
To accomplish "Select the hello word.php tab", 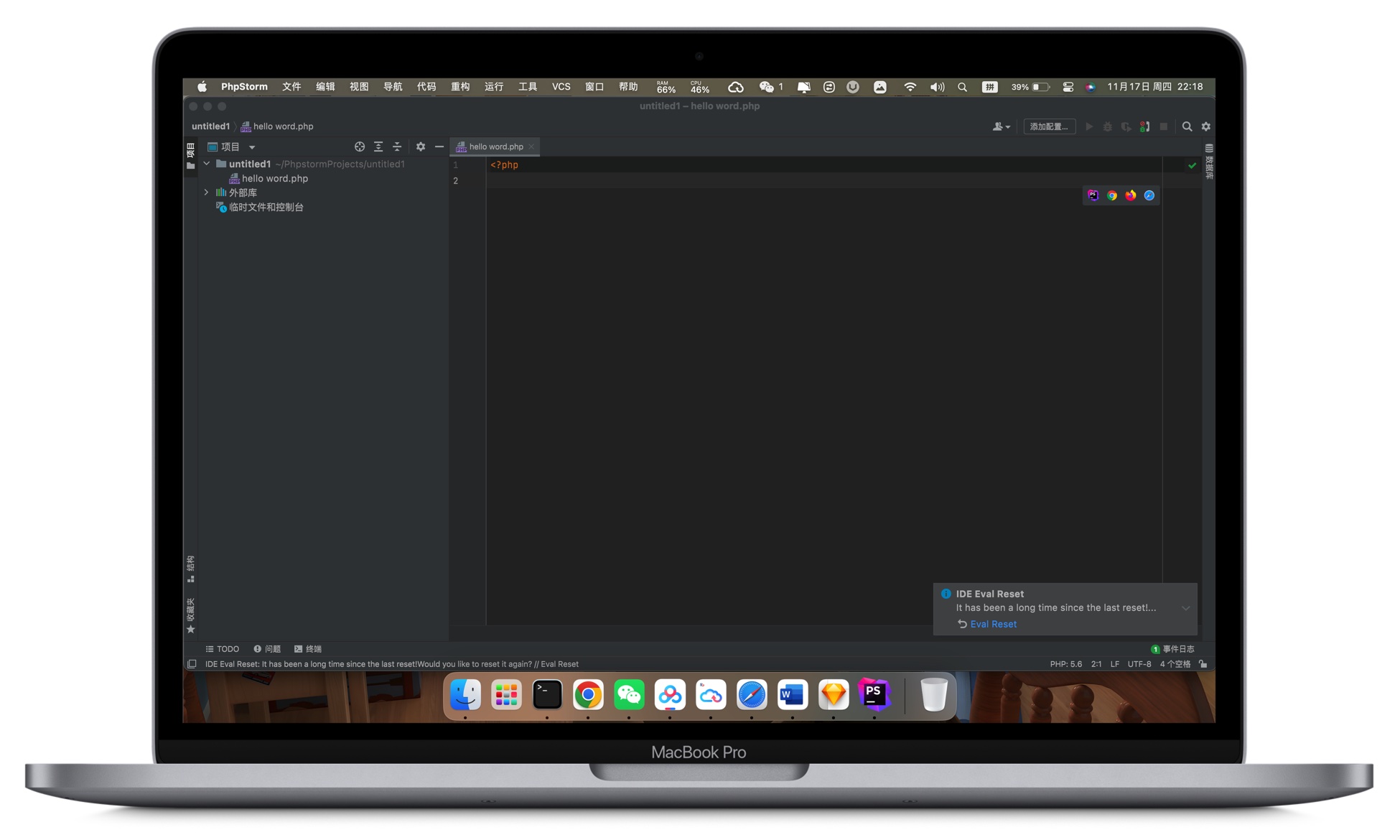I will pyautogui.click(x=495, y=147).
